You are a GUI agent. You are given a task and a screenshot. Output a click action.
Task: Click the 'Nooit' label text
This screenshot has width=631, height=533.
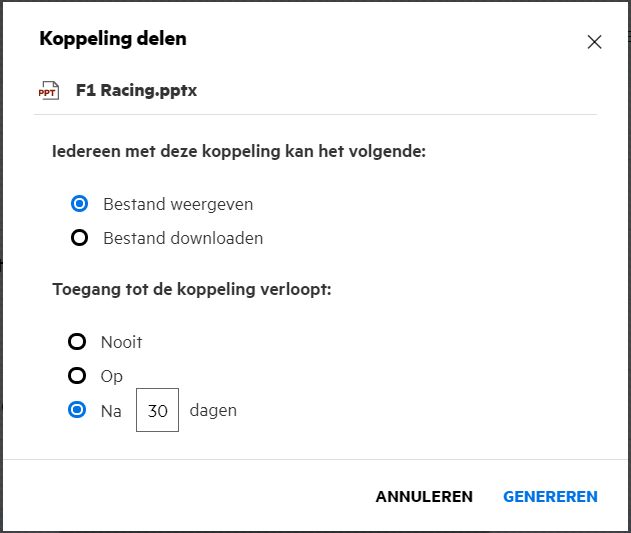[x=122, y=342]
